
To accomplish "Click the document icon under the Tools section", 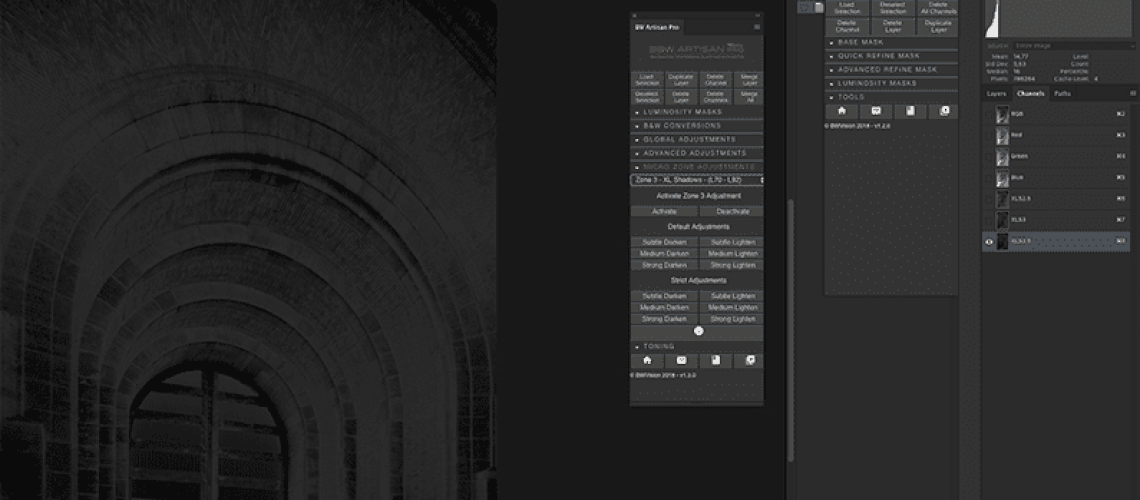I will click(x=910, y=111).
